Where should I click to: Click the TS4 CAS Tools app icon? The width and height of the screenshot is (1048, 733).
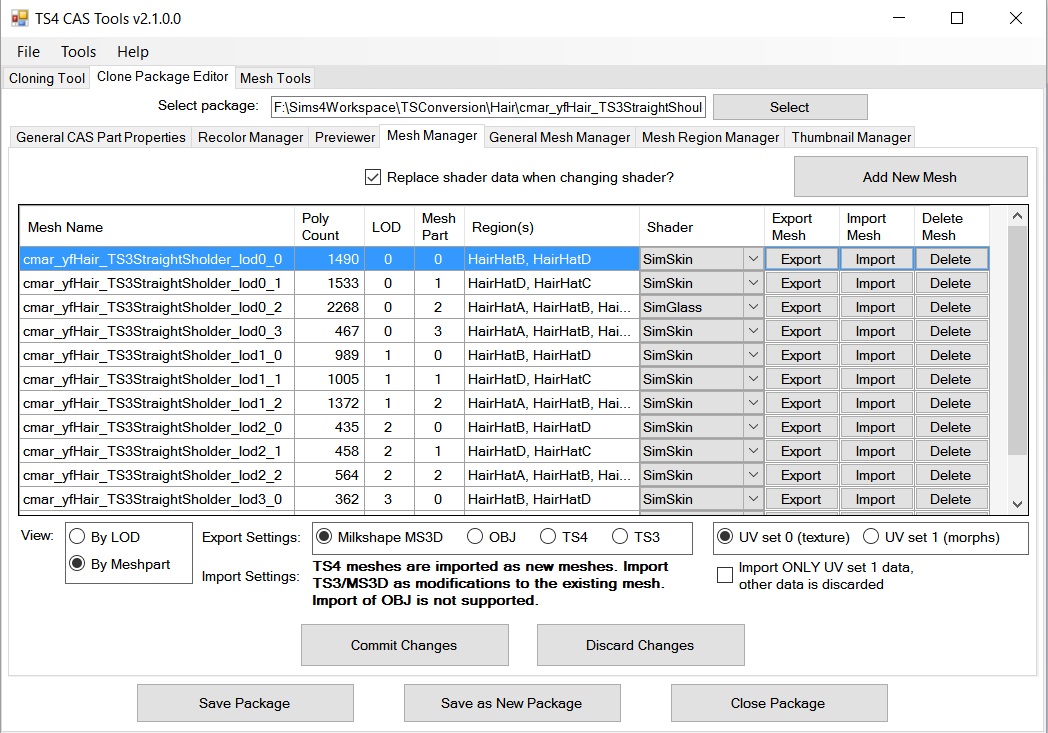click(19, 18)
